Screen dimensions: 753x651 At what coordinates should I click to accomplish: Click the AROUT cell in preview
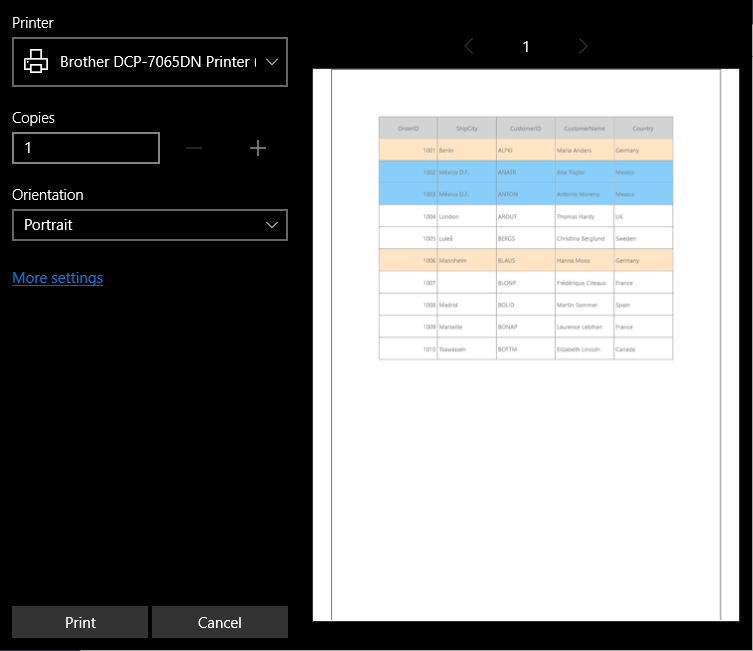click(525, 217)
